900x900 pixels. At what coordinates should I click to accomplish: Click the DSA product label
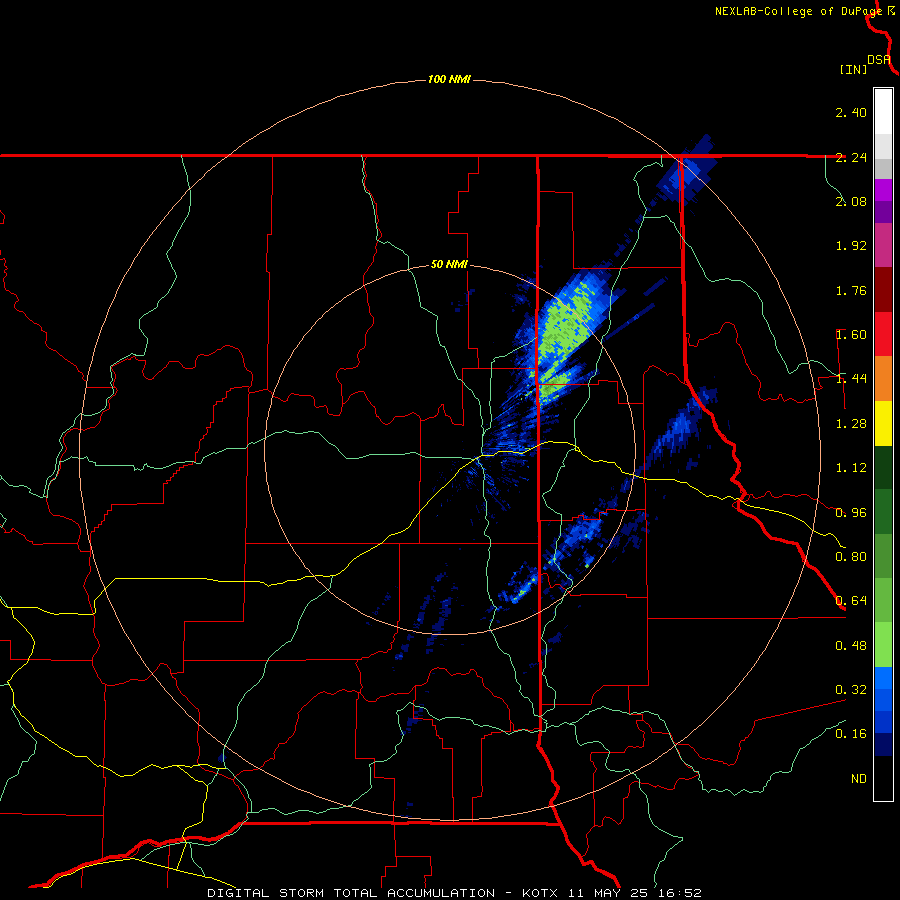(x=879, y=60)
